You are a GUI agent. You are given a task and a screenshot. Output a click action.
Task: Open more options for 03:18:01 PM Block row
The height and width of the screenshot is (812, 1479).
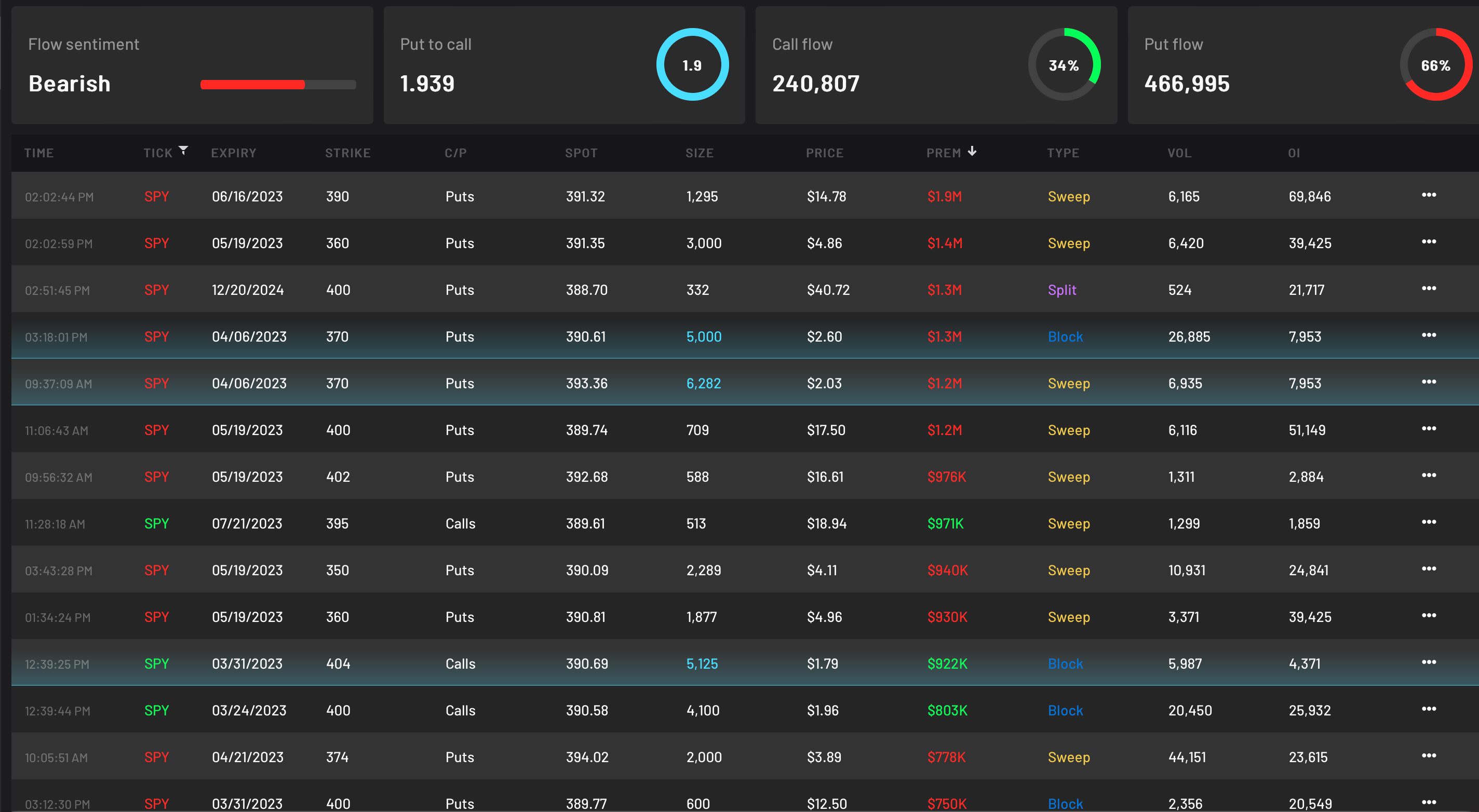pos(1429,335)
